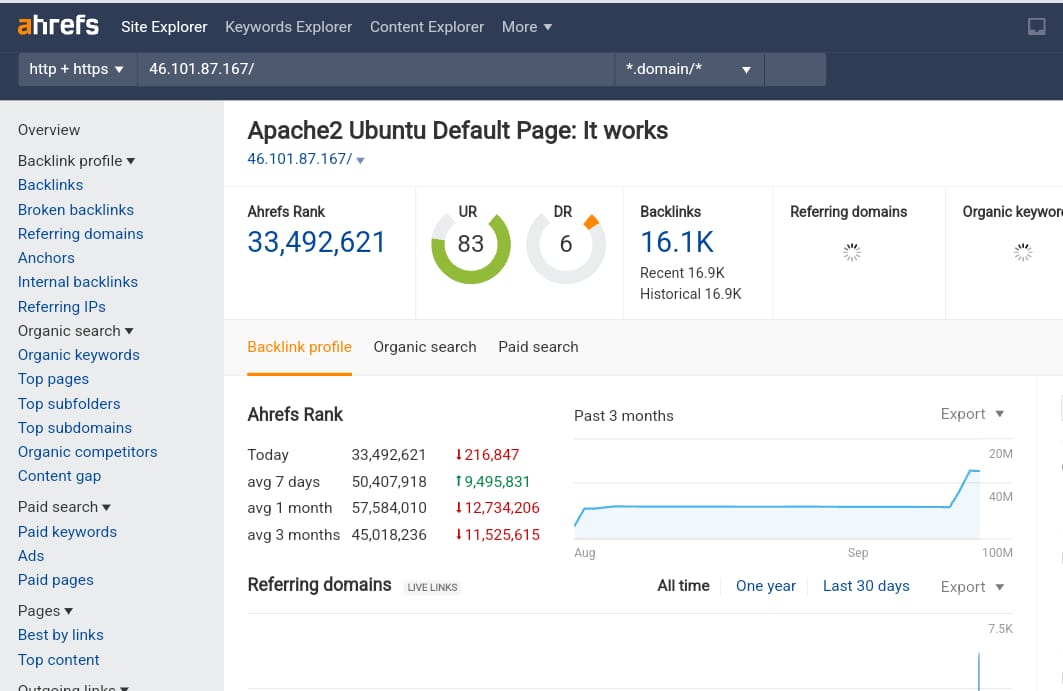
Task: Expand the More menu in top navigation
Action: pyautogui.click(x=526, y=27)
